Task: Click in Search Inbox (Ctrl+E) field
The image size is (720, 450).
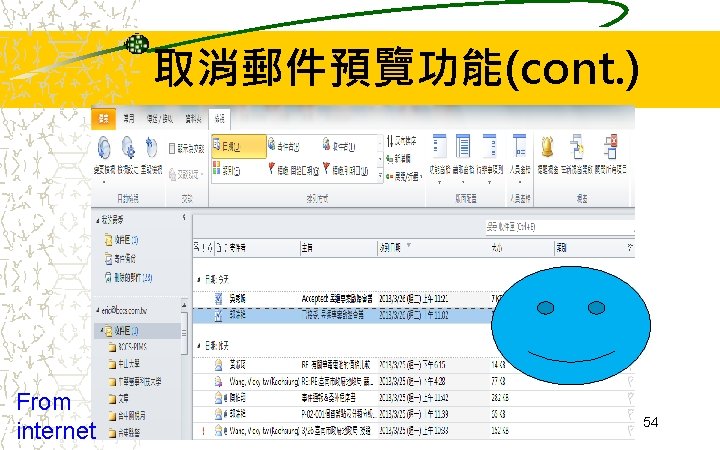Action: (x=560, y=227)
